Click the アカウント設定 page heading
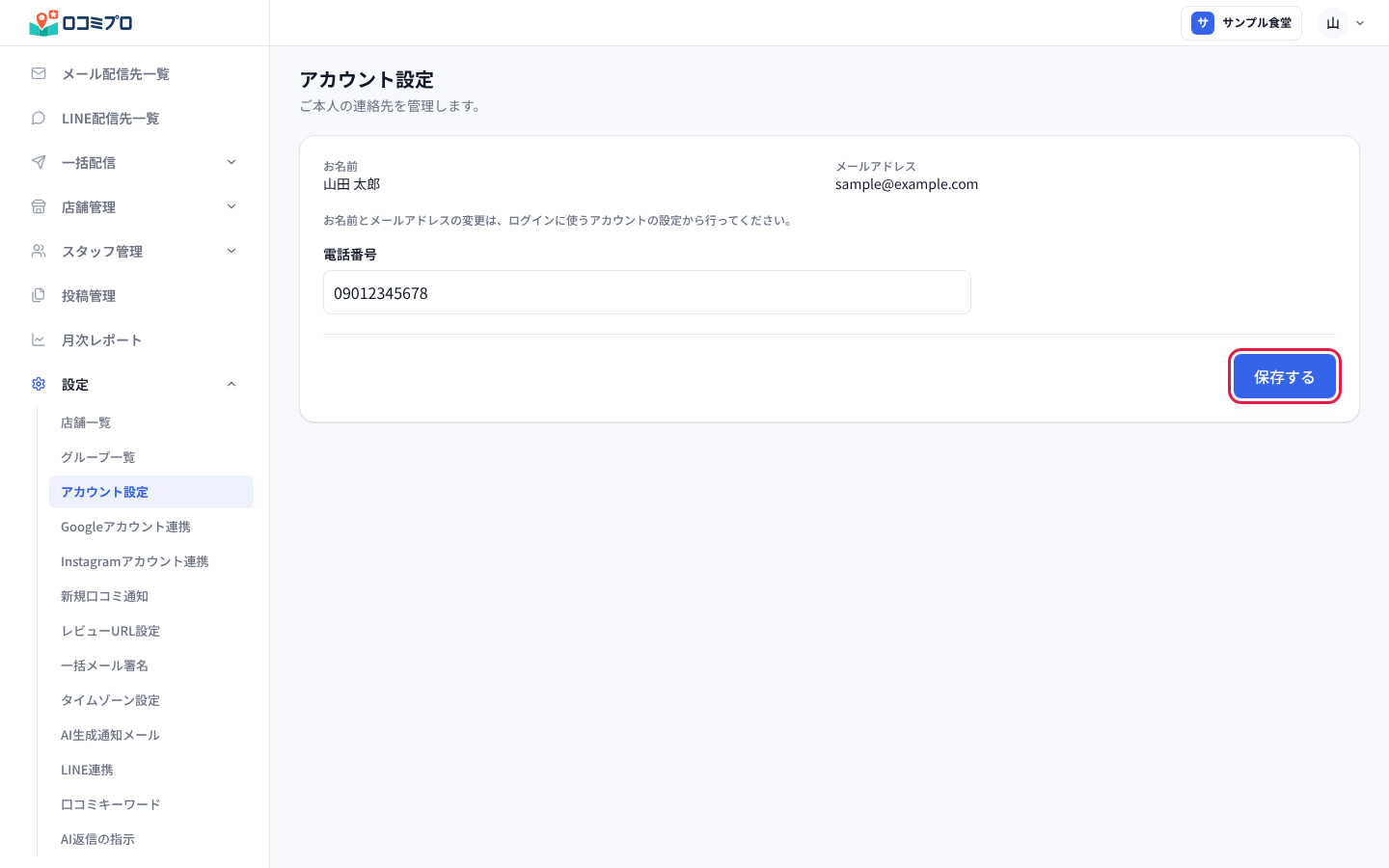The height and width of the screenshot is (868, 1389). click(367, 80)
